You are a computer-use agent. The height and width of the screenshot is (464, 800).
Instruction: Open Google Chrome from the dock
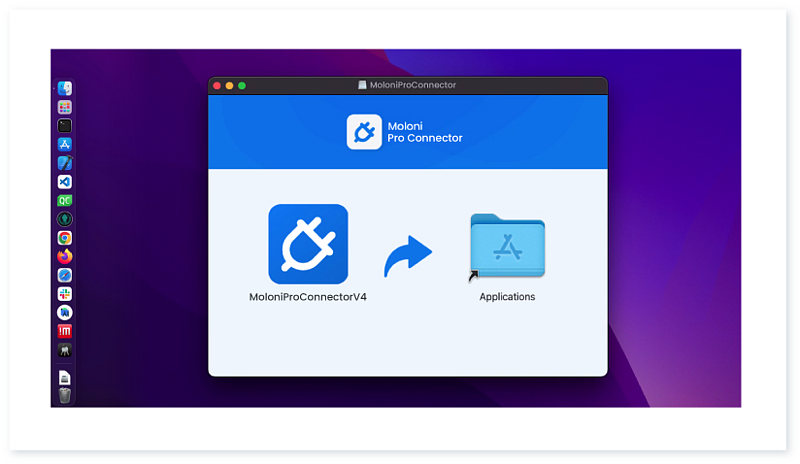coord(65,238)
